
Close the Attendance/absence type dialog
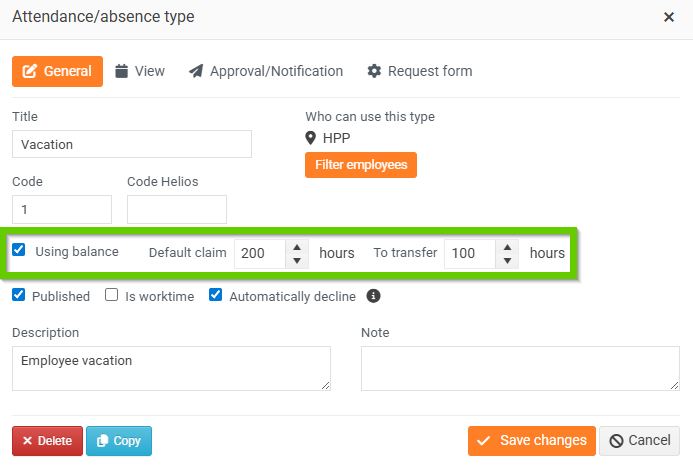[x=669, y=17]
